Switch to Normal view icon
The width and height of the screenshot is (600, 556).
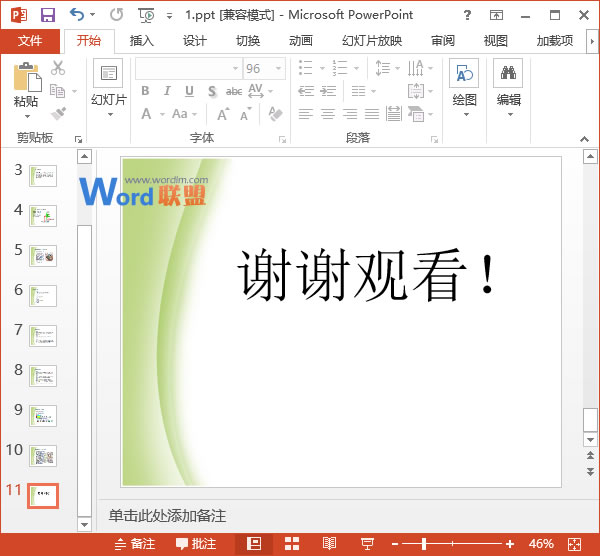click(254, 543)
